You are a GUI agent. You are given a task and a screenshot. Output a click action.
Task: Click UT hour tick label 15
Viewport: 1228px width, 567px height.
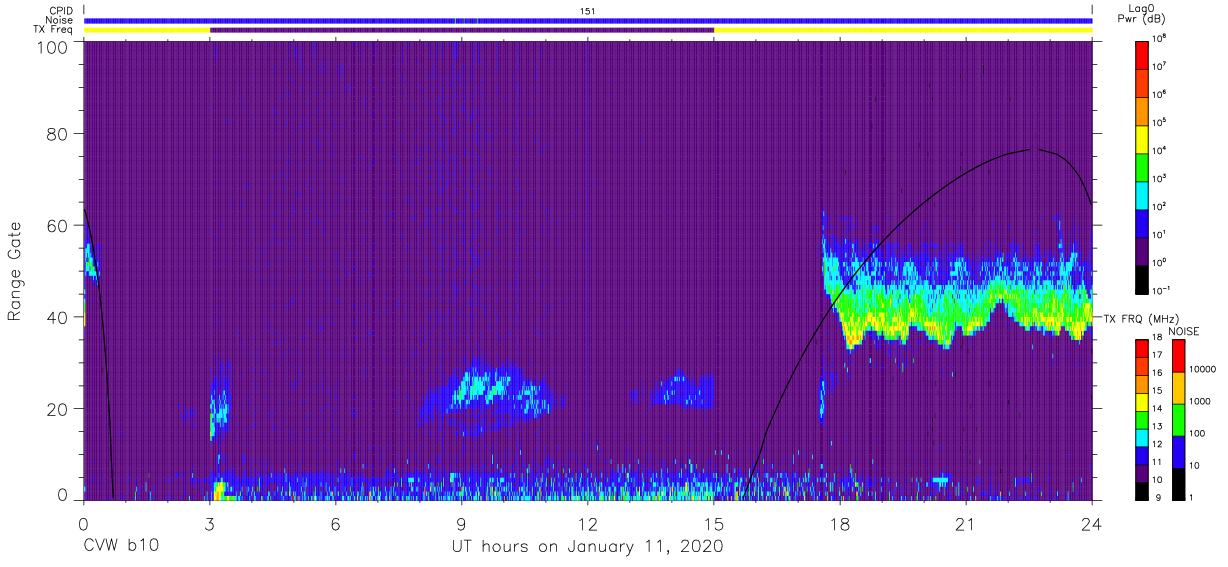pyautogui.click(x=714, y=524)
